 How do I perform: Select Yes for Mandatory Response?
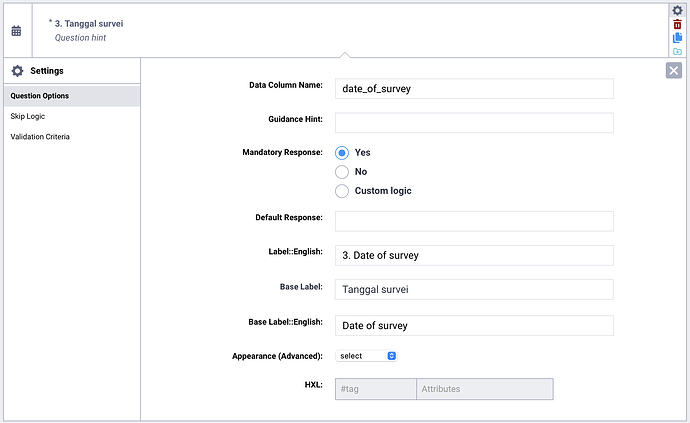tap(342, 153)
